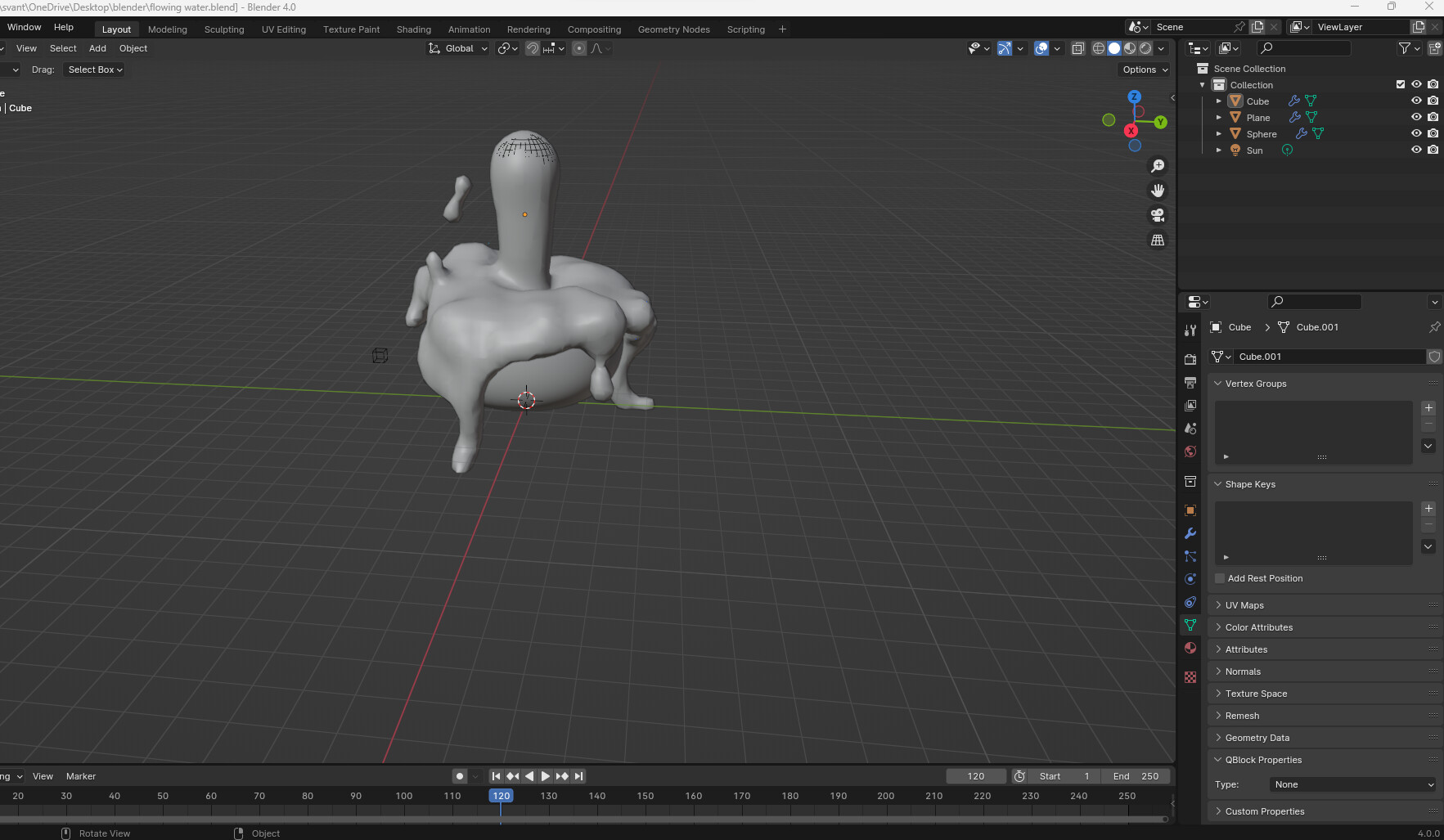The height and width of the screenshot is (840, 1444).
Task: Open the QBlock Type dropdown set to None
Action: point(1354,784)
